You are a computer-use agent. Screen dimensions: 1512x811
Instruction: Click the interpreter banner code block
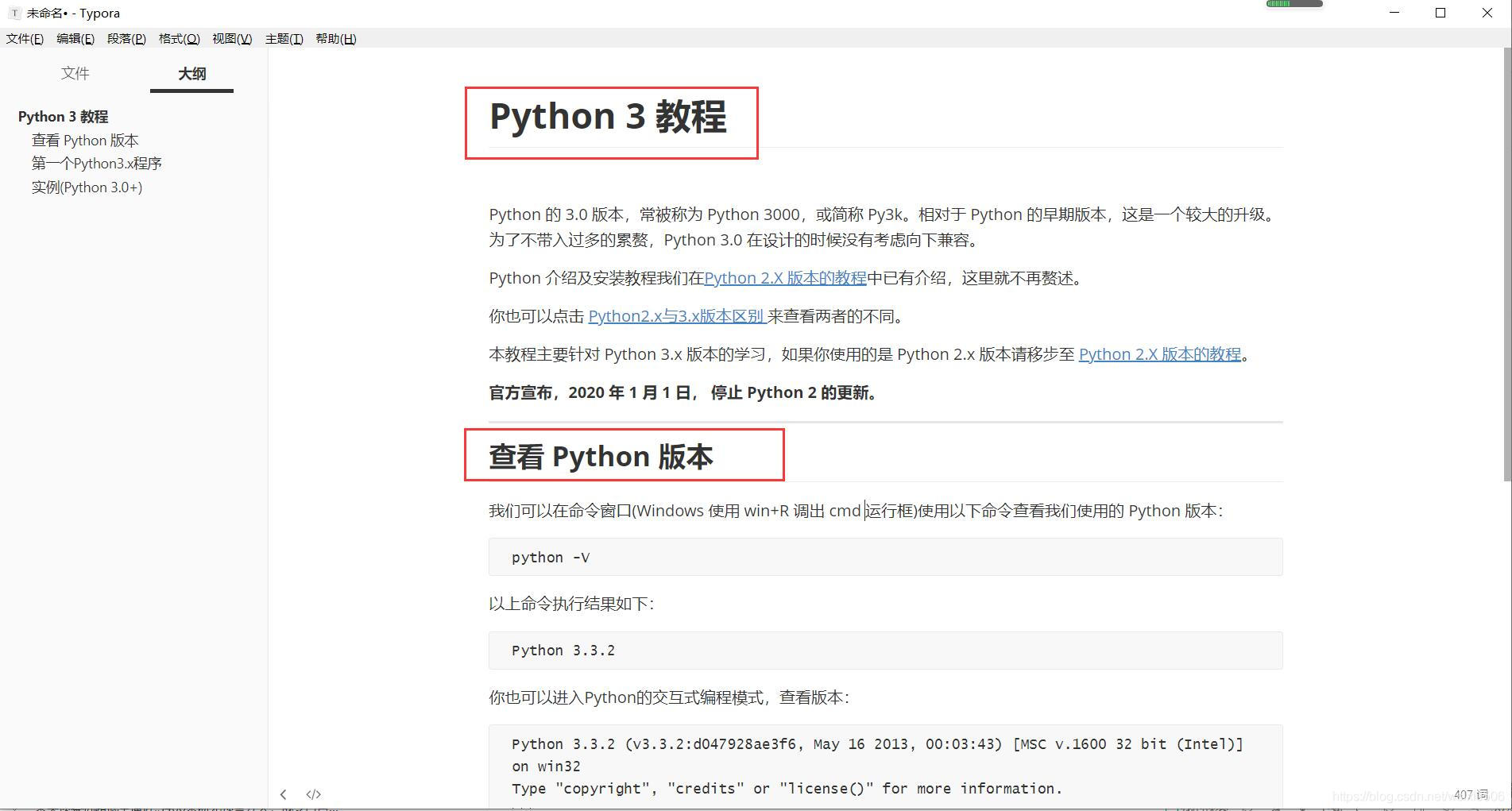click(885, 767)
